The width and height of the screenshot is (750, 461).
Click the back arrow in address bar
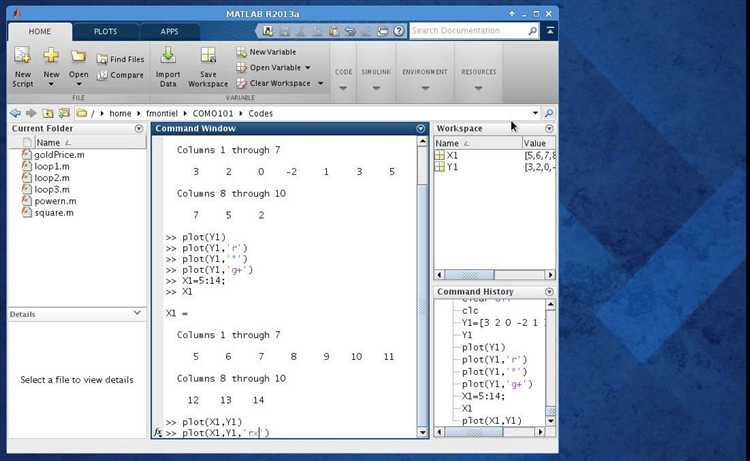(15, 113)
